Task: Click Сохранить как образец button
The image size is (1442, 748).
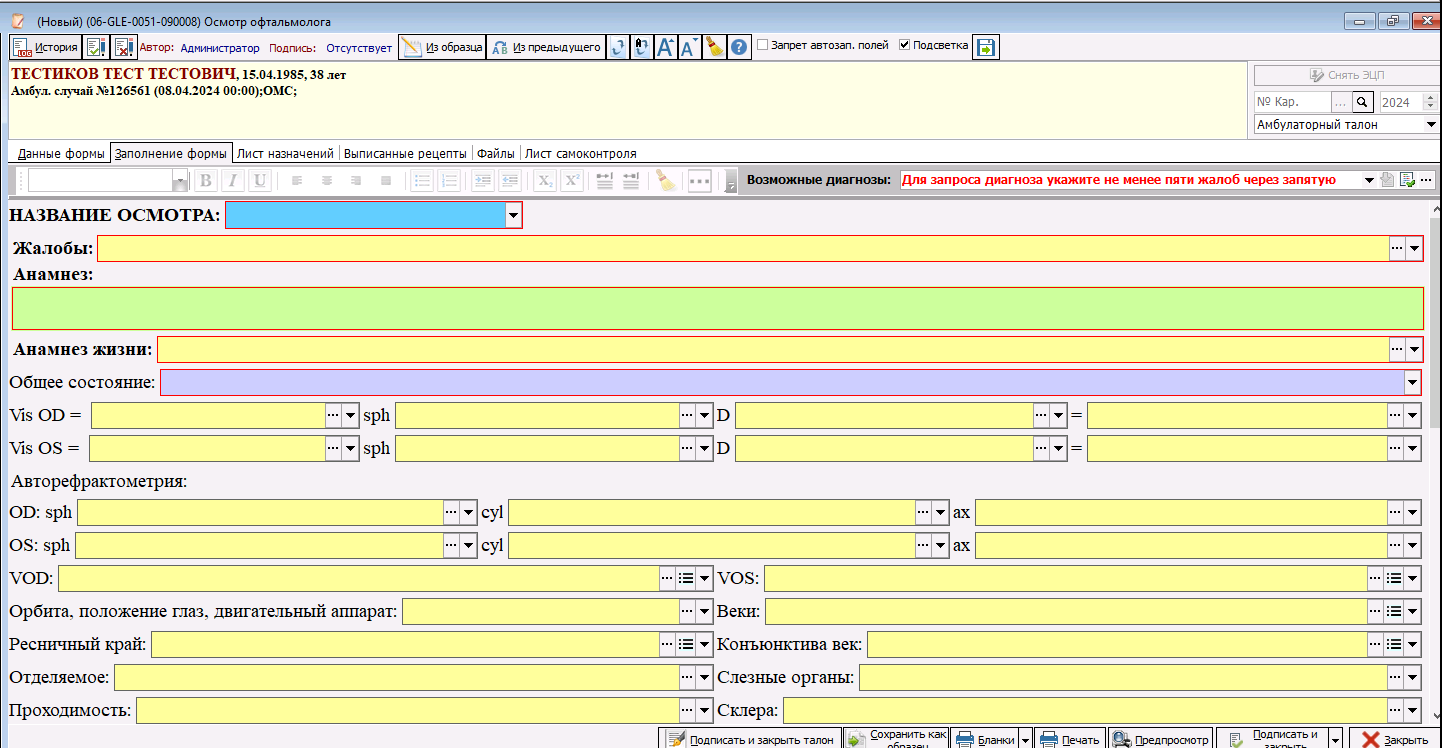Action: point(895,739)
